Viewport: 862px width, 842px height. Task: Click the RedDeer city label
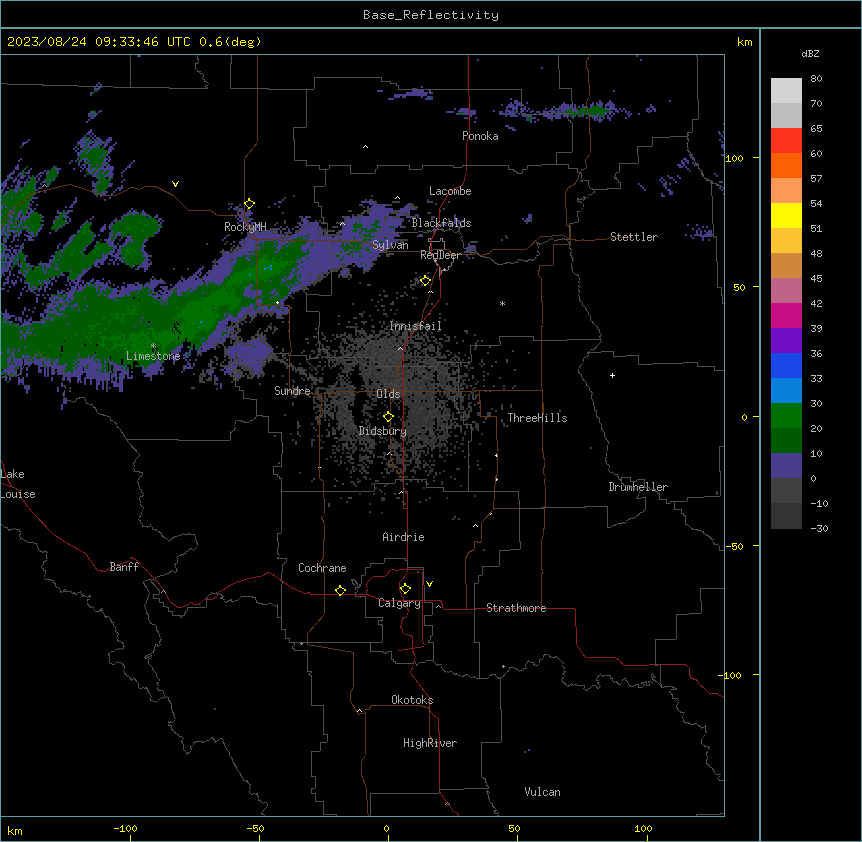[440, 255]
